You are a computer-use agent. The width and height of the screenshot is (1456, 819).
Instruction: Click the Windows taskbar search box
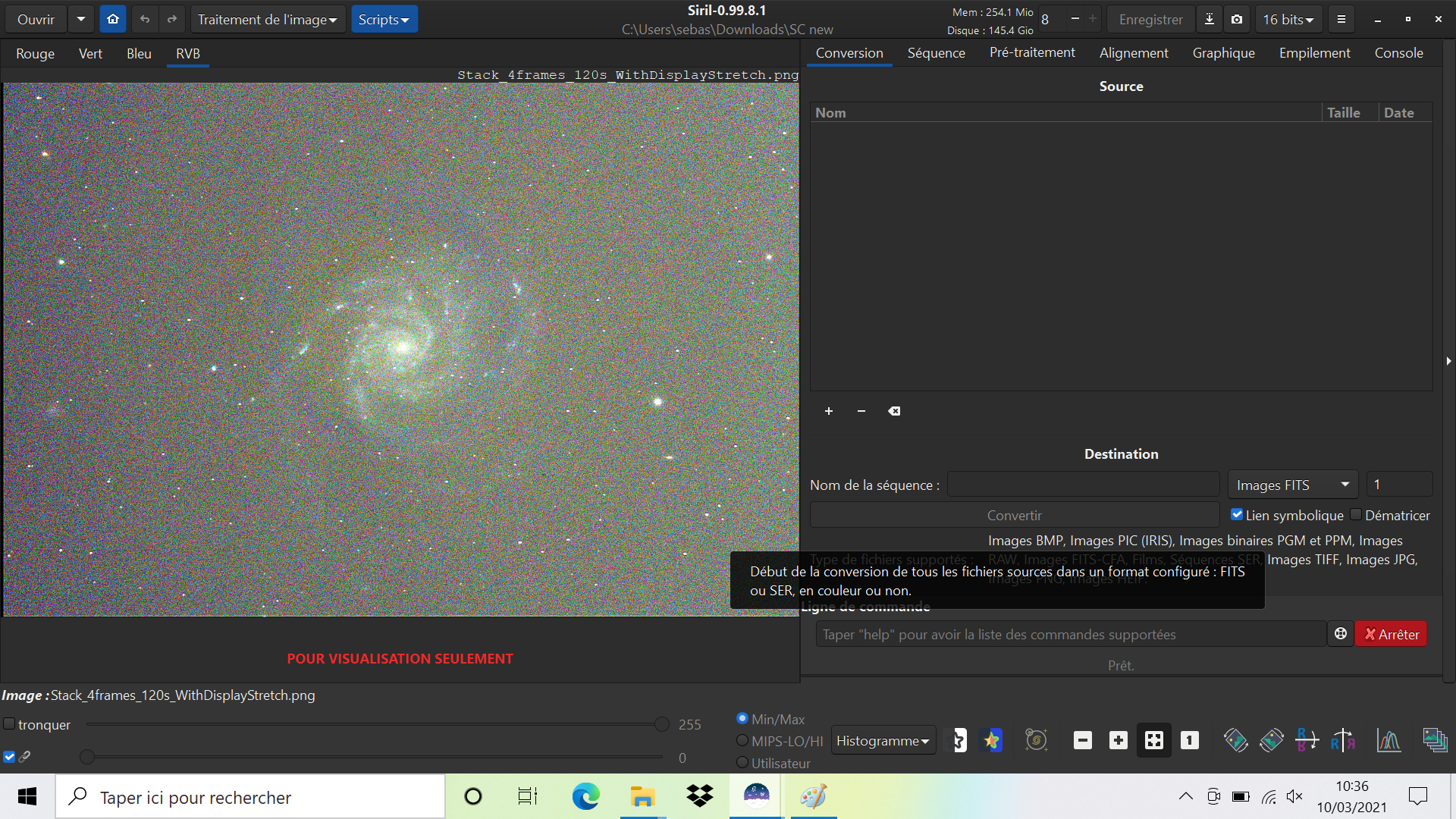tap(250, 796)
